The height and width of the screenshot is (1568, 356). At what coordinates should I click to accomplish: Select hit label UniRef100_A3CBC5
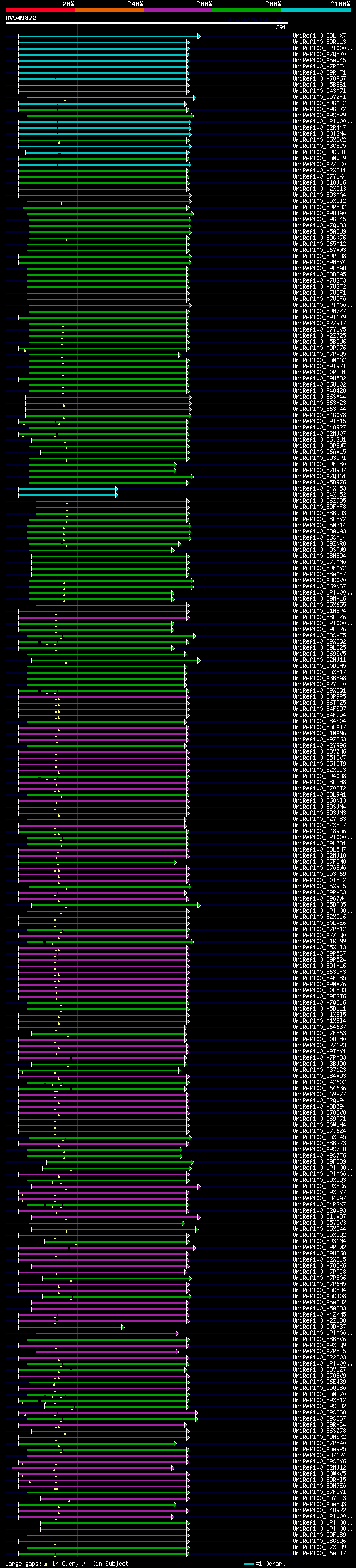pyautogui.click(x=319, y=146)
